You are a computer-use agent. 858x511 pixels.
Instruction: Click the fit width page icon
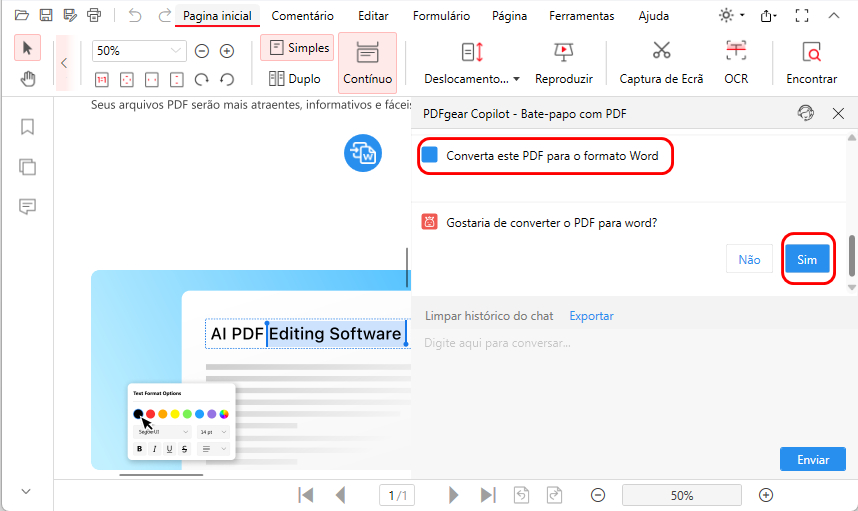pos(152,80)
